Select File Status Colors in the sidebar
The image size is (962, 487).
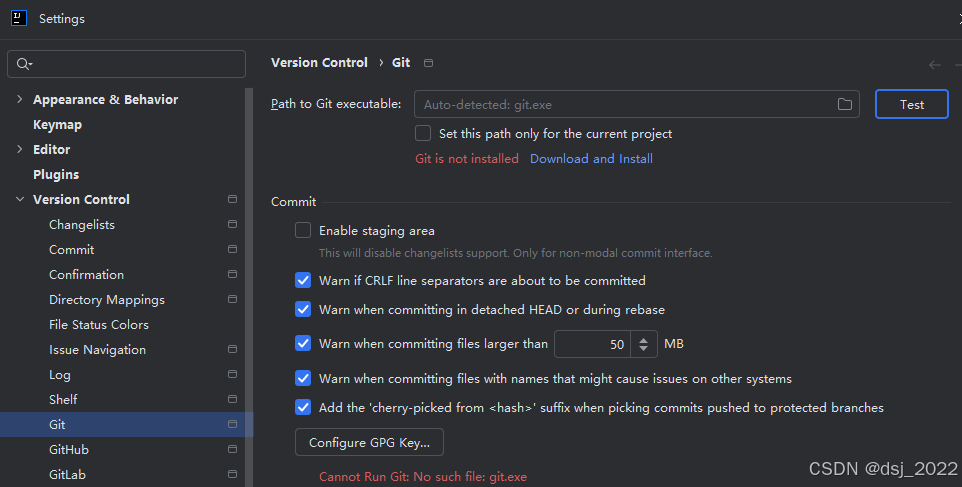[99, 325]
